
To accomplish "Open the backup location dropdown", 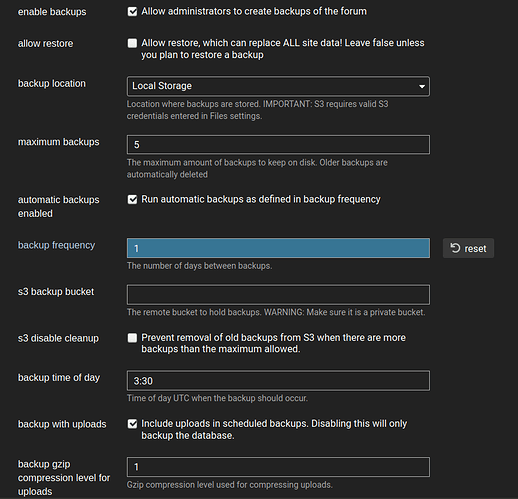I will [x=278, y=86].
